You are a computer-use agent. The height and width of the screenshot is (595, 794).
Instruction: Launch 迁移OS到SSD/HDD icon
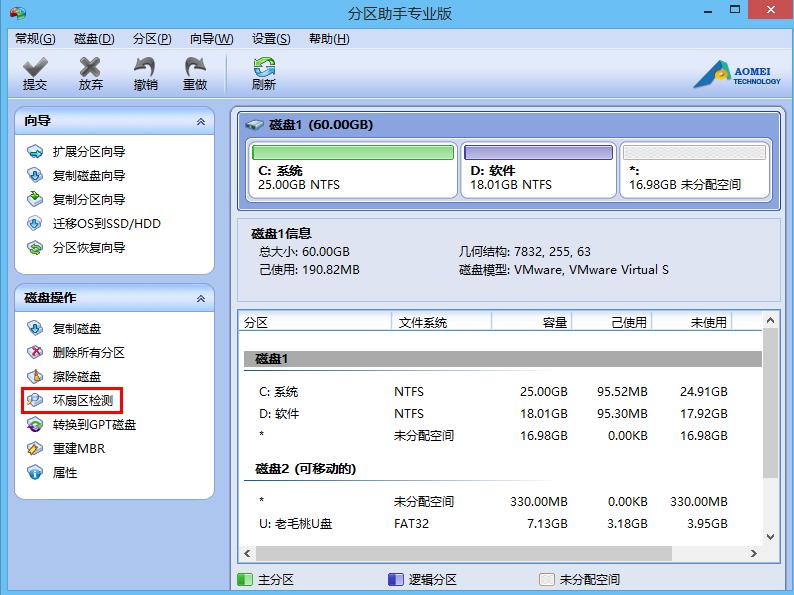(x=35, y=223)
